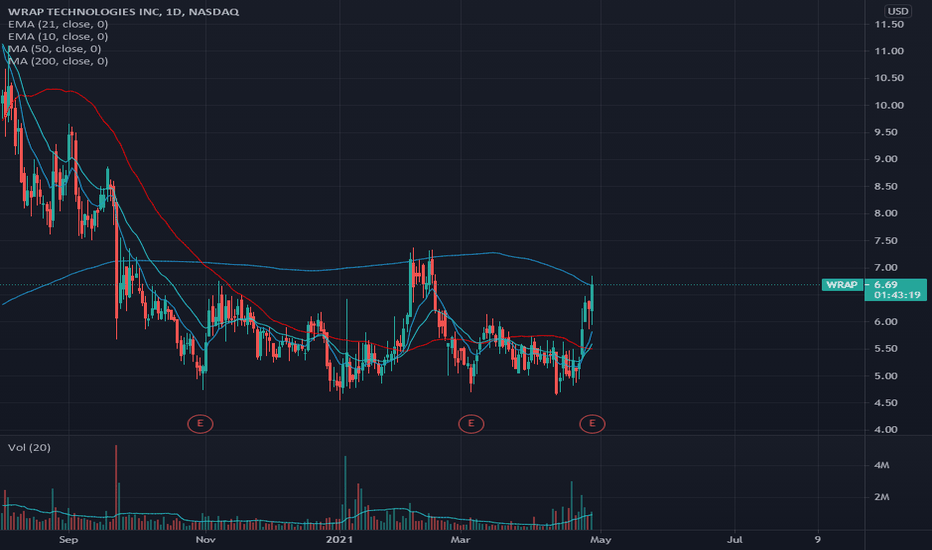Select the EMA (10, close, 0) indicator legend
This screenshot has width=932, height=550.
click(x=58, y=36)
